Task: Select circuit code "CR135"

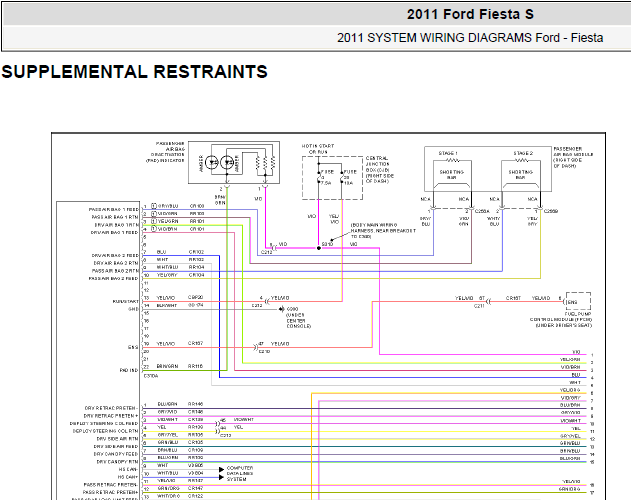Action: point(196,442)
